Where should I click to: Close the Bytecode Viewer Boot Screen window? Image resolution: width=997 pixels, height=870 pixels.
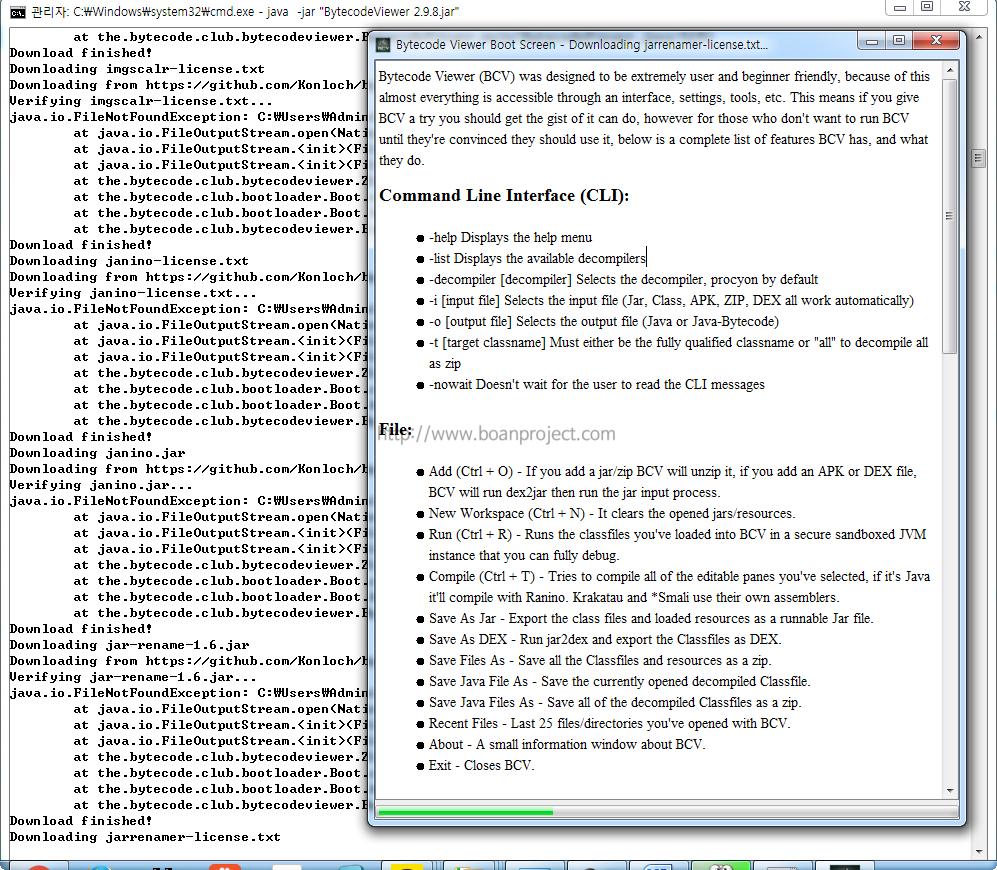click(936, 41)
